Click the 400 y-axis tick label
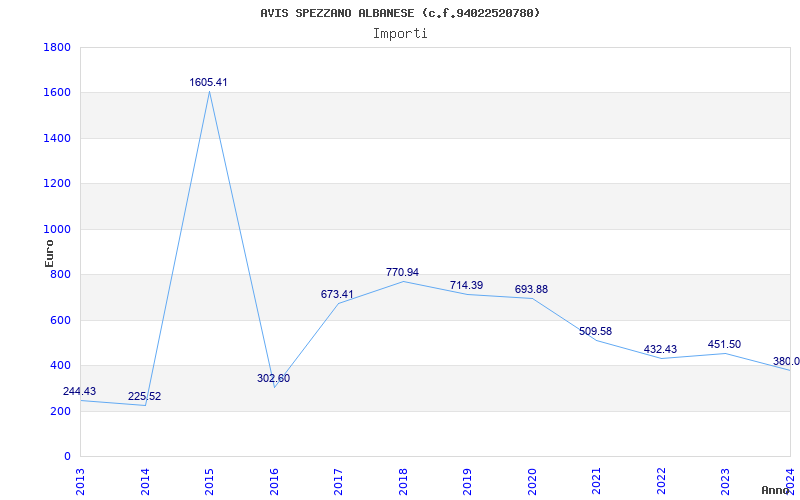This screenshot has width=800, height=500. (x=60, y=366)
